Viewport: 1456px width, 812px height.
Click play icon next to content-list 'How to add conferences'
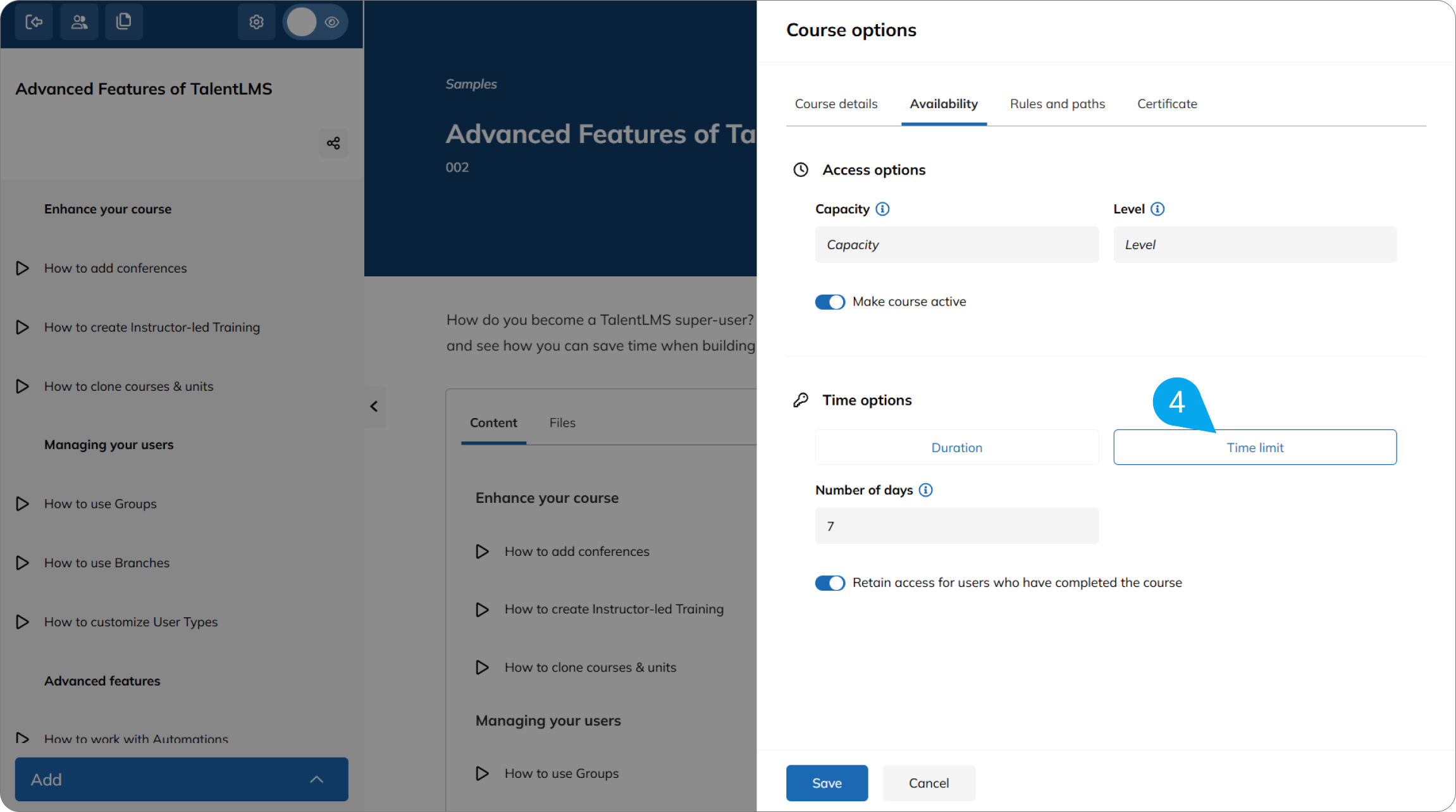pos(482,551)
